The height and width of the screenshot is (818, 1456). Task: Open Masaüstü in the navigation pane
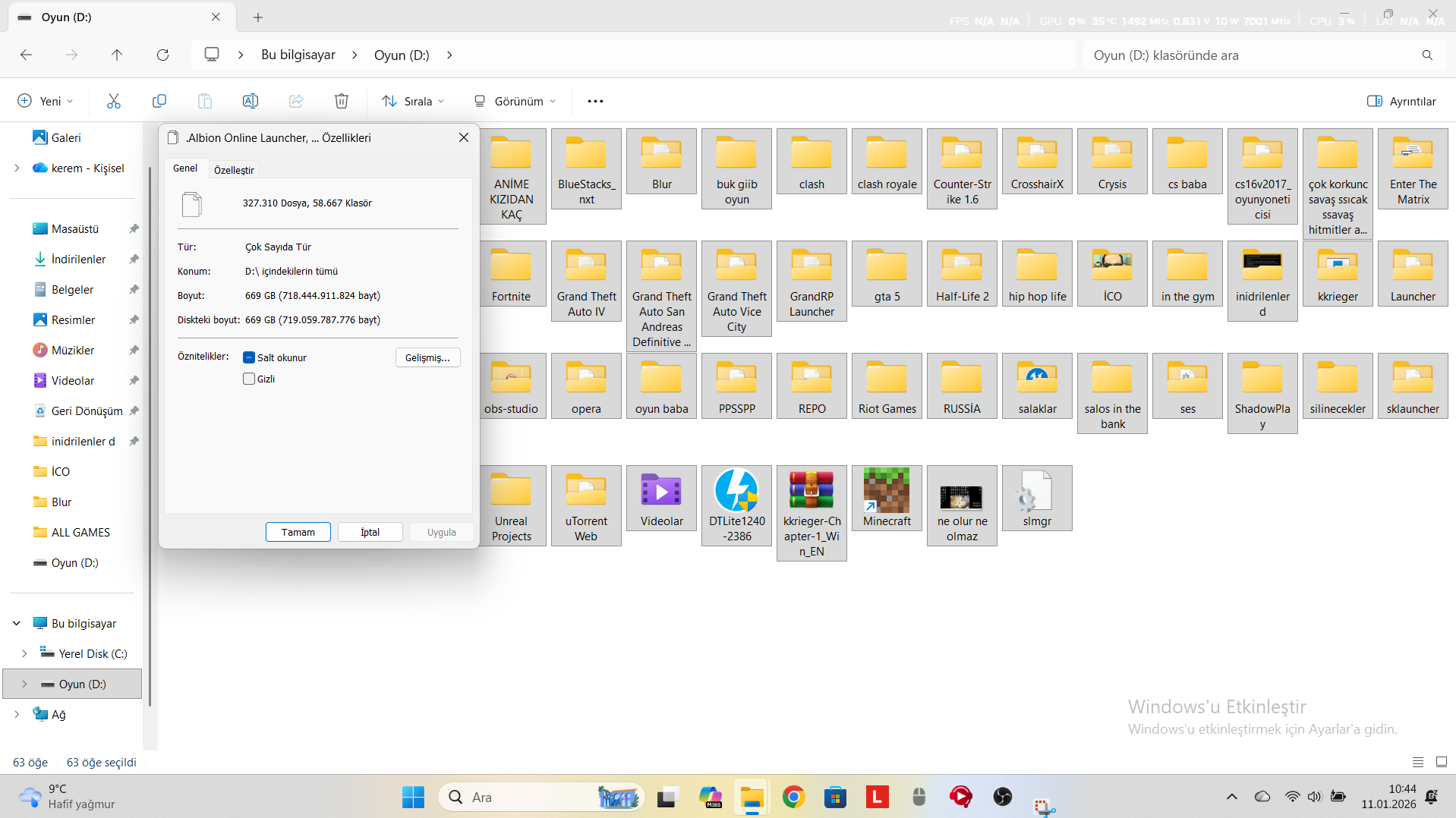(75, 228)
